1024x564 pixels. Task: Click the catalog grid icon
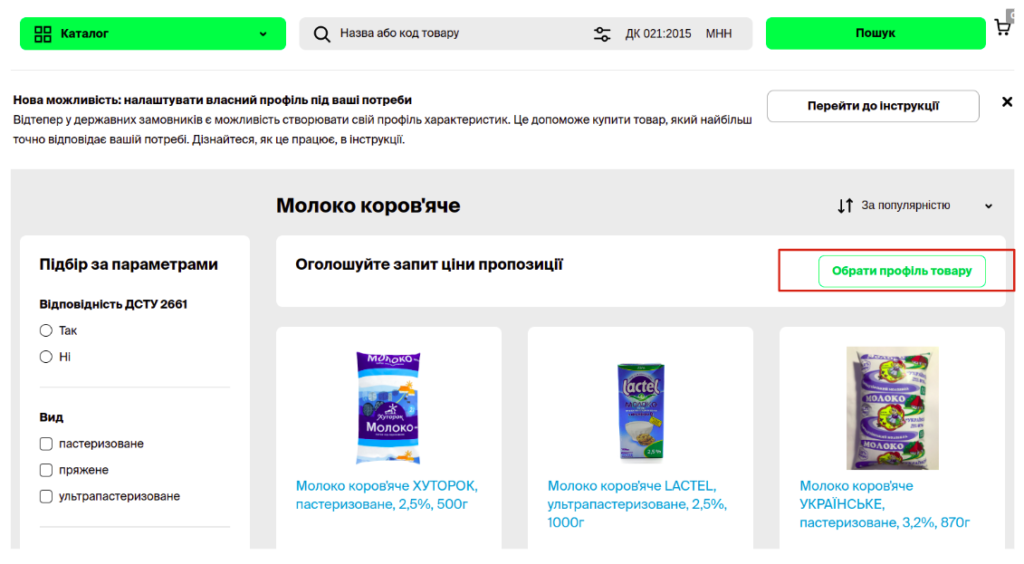coord(43,34)
